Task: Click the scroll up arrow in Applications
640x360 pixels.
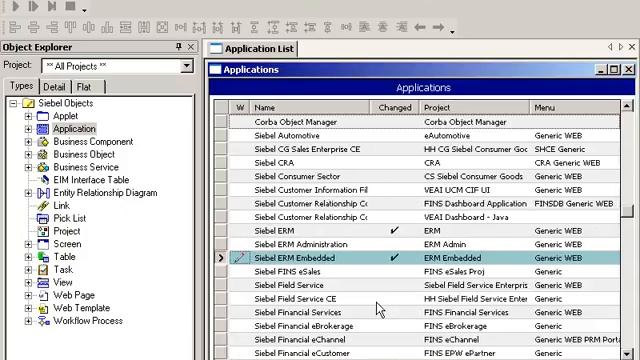Action: click(627, 106)
